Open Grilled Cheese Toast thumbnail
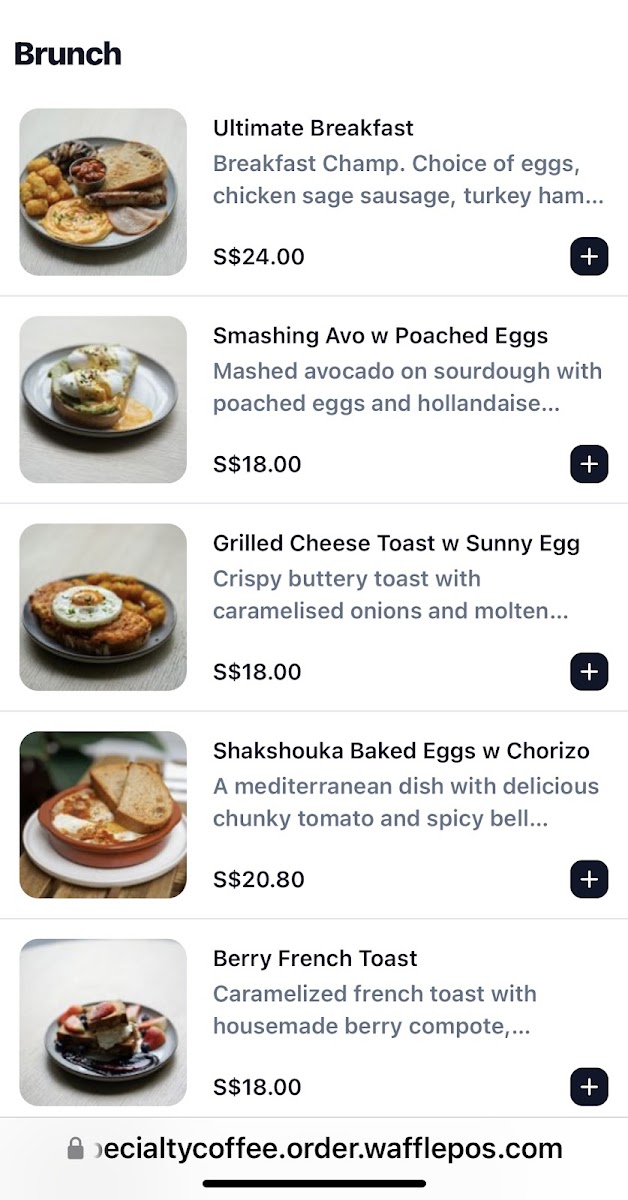628x1200 pixels. [x=103, y=607]
